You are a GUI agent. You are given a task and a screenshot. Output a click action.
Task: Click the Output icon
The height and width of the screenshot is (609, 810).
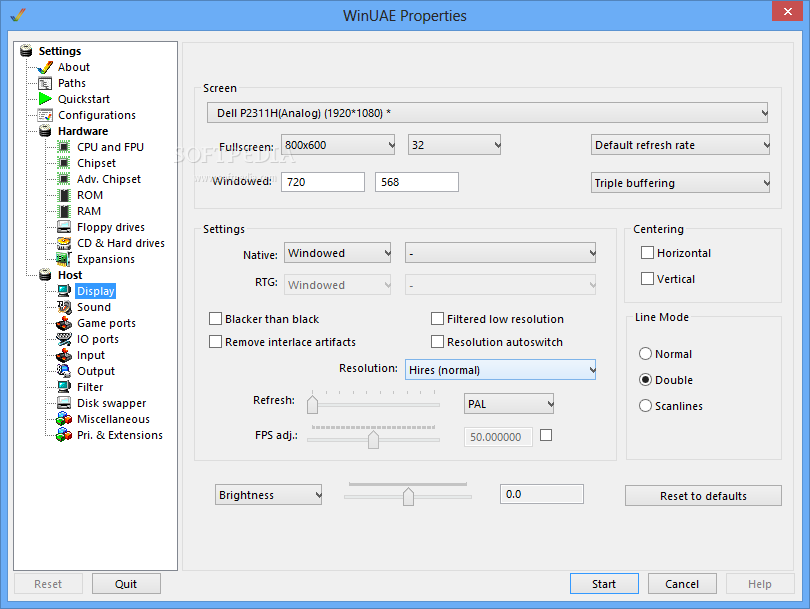pos(64,371)
